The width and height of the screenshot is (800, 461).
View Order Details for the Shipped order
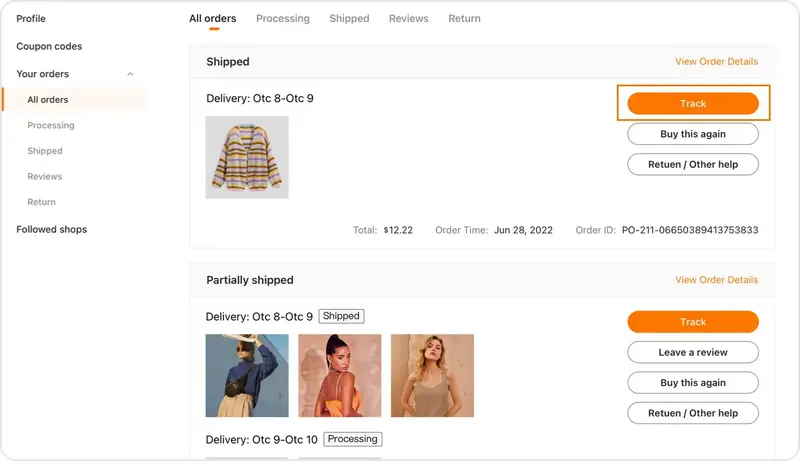point(716,62)
